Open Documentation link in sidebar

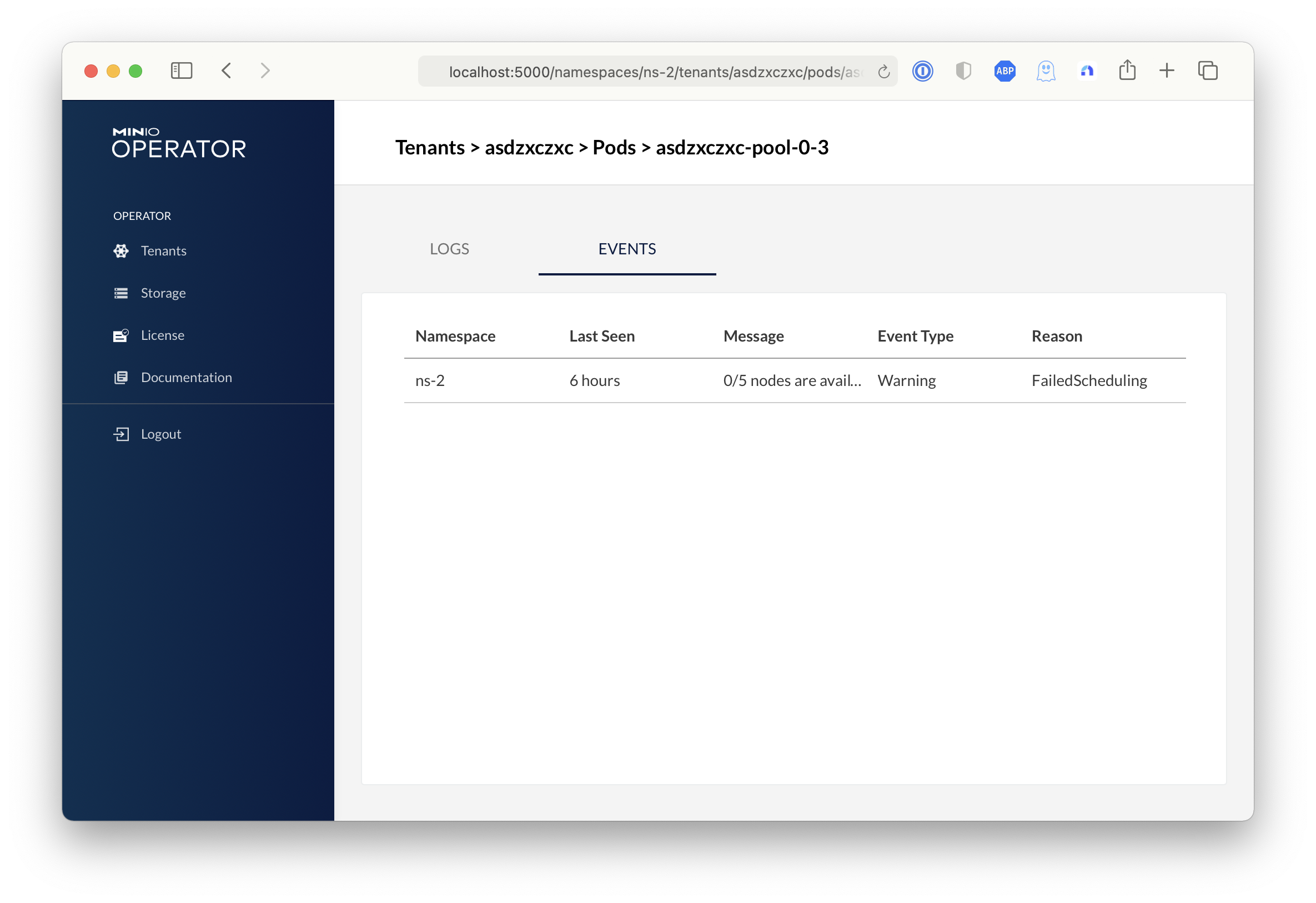[187, 378]
